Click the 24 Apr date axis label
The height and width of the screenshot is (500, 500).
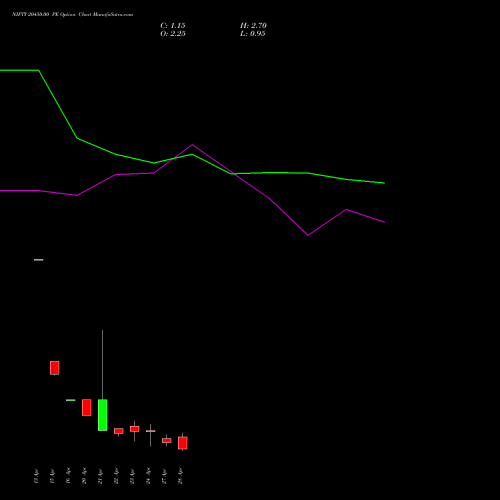point(148,476)
